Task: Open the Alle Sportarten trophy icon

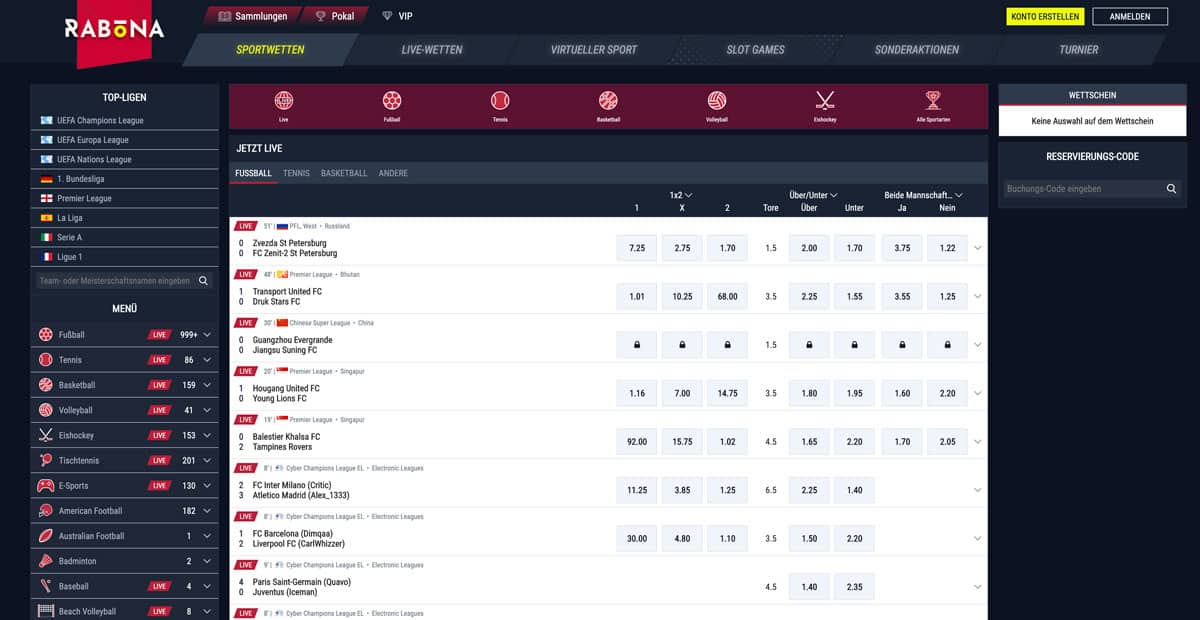Action: (x=933, y=100)
